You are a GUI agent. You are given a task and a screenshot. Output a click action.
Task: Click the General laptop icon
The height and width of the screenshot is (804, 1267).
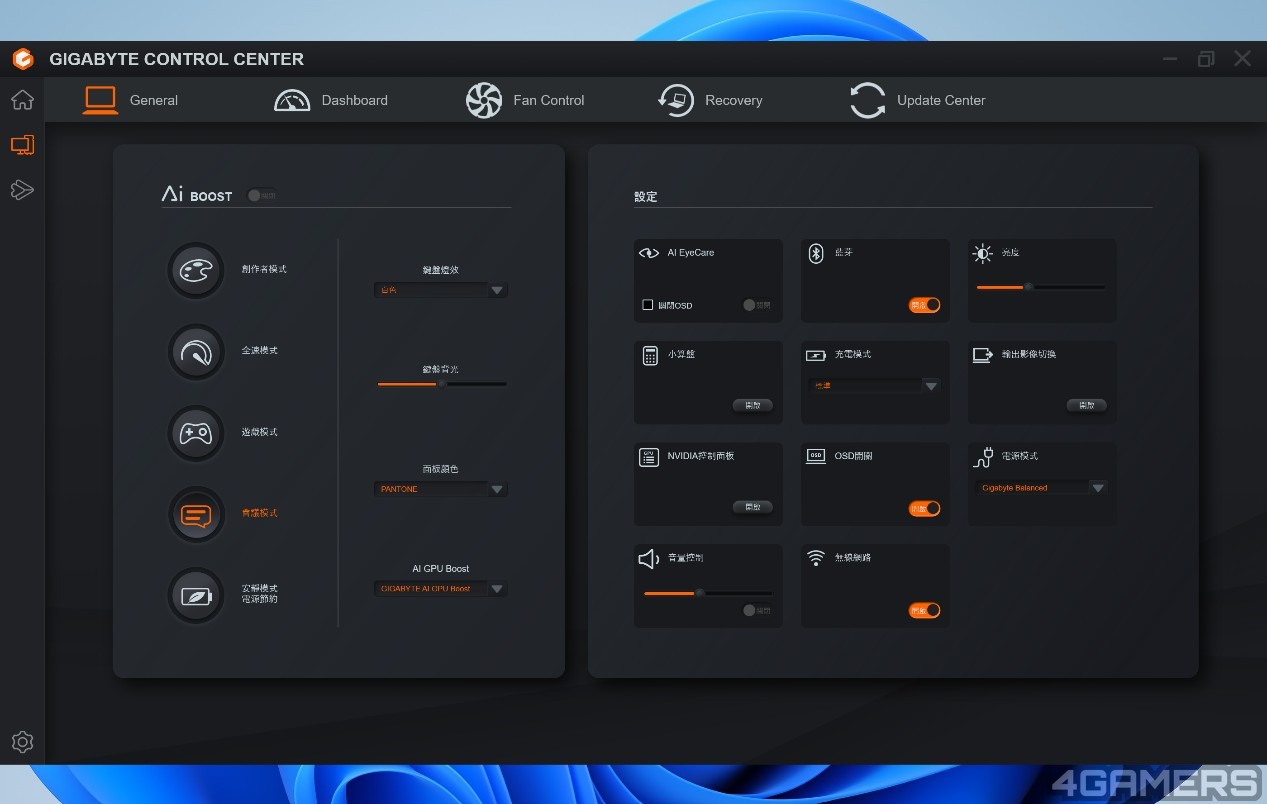100,100
